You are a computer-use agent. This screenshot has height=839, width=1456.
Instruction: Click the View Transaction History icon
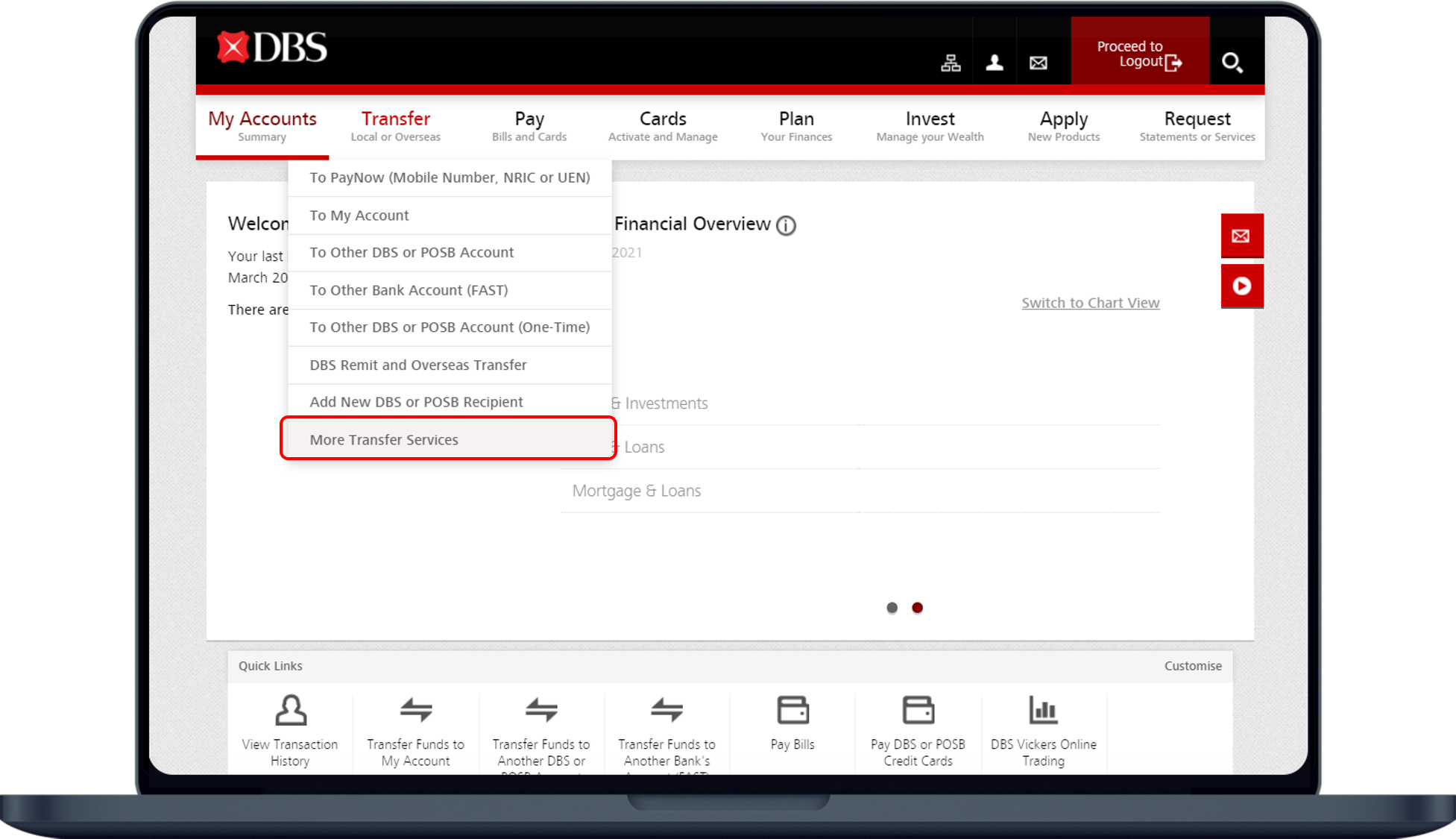click(291, 711)
